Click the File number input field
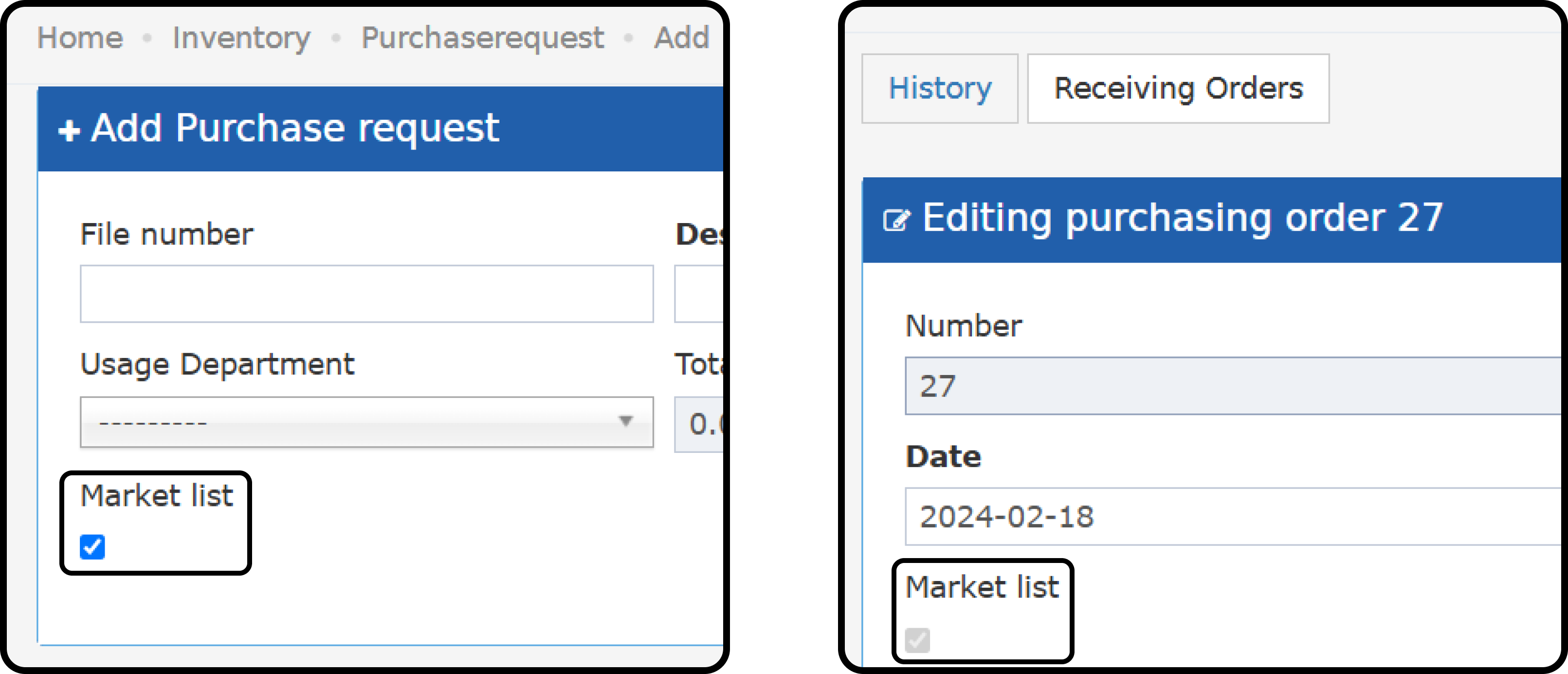 [366, 294]
